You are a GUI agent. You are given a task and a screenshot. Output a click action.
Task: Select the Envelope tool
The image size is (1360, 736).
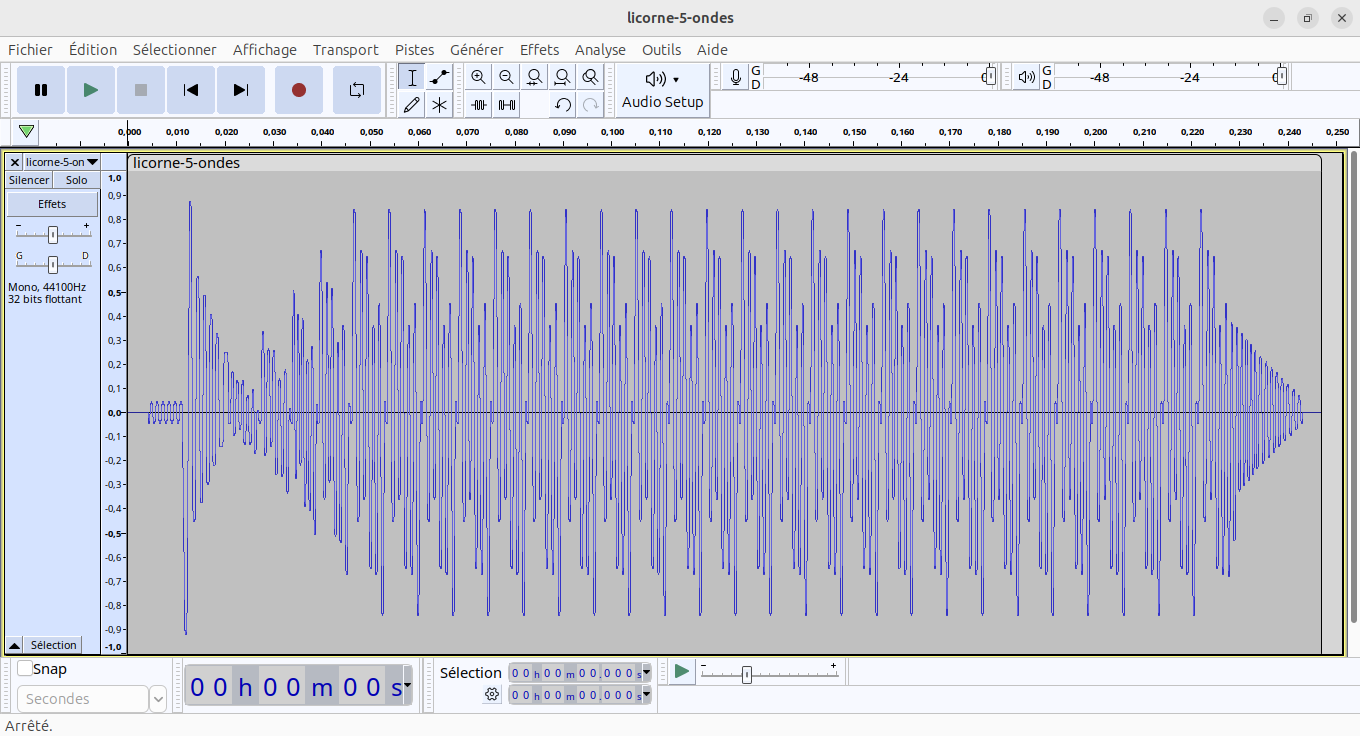[x=439, y=77]
